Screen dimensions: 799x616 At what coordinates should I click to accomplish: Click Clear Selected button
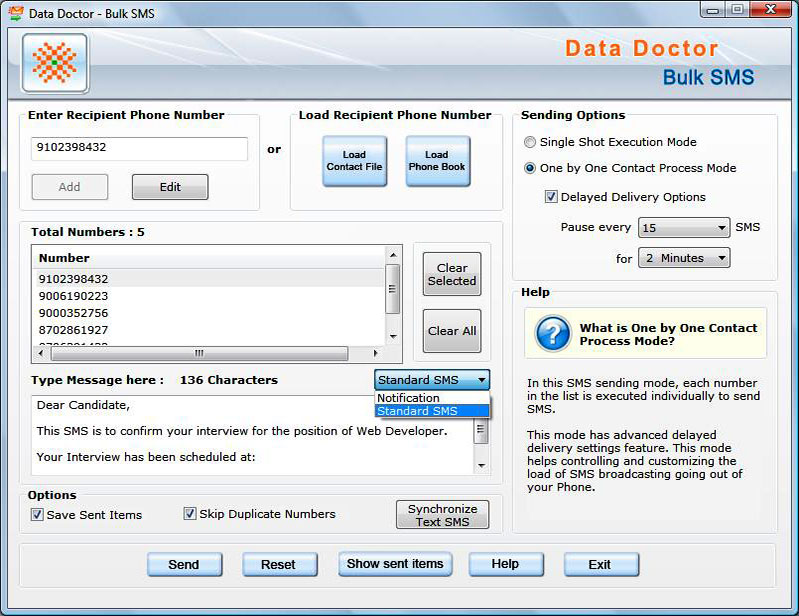[452, 274]
